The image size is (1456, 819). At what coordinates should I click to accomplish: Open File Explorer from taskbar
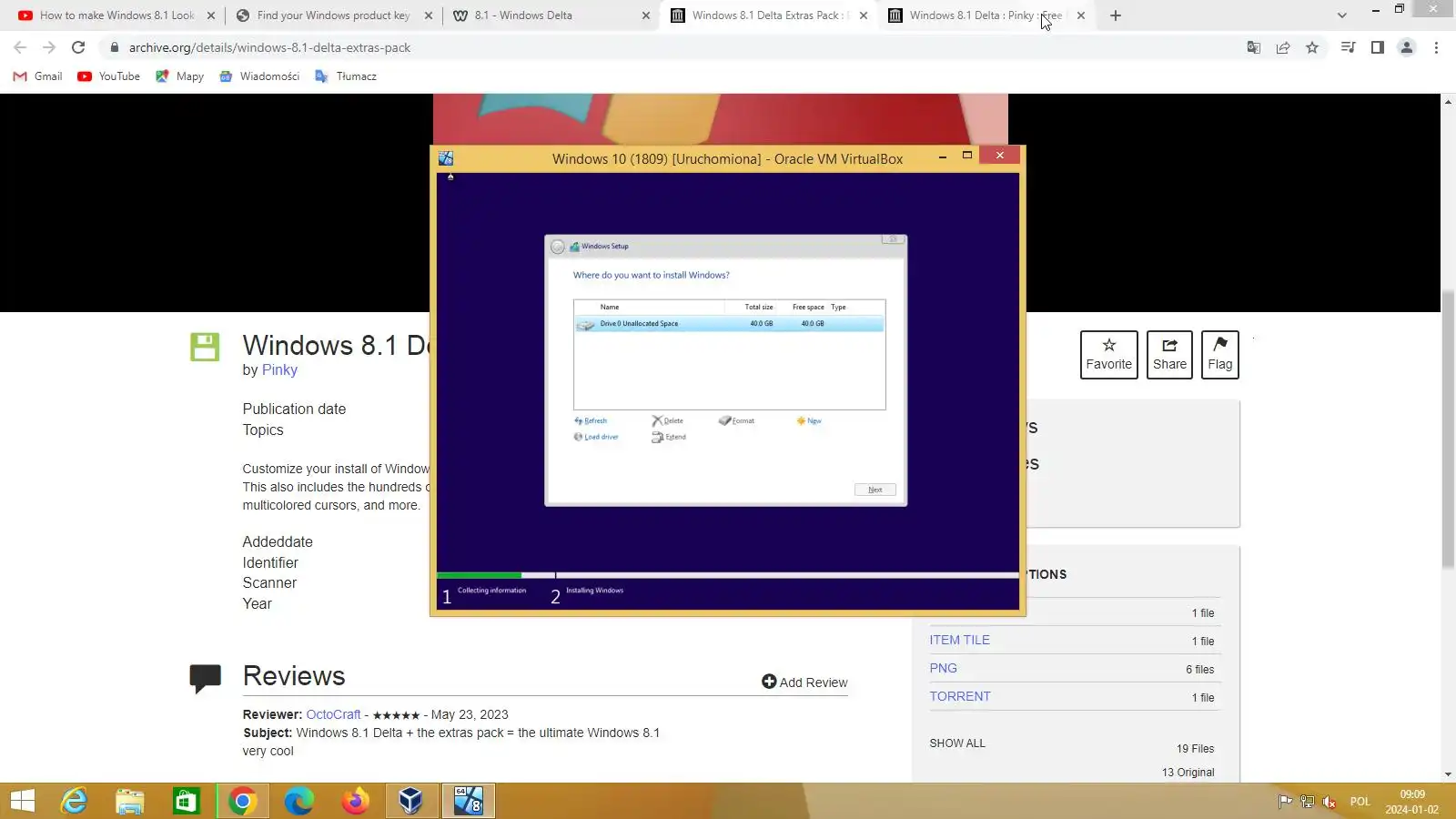coord(130,801)
